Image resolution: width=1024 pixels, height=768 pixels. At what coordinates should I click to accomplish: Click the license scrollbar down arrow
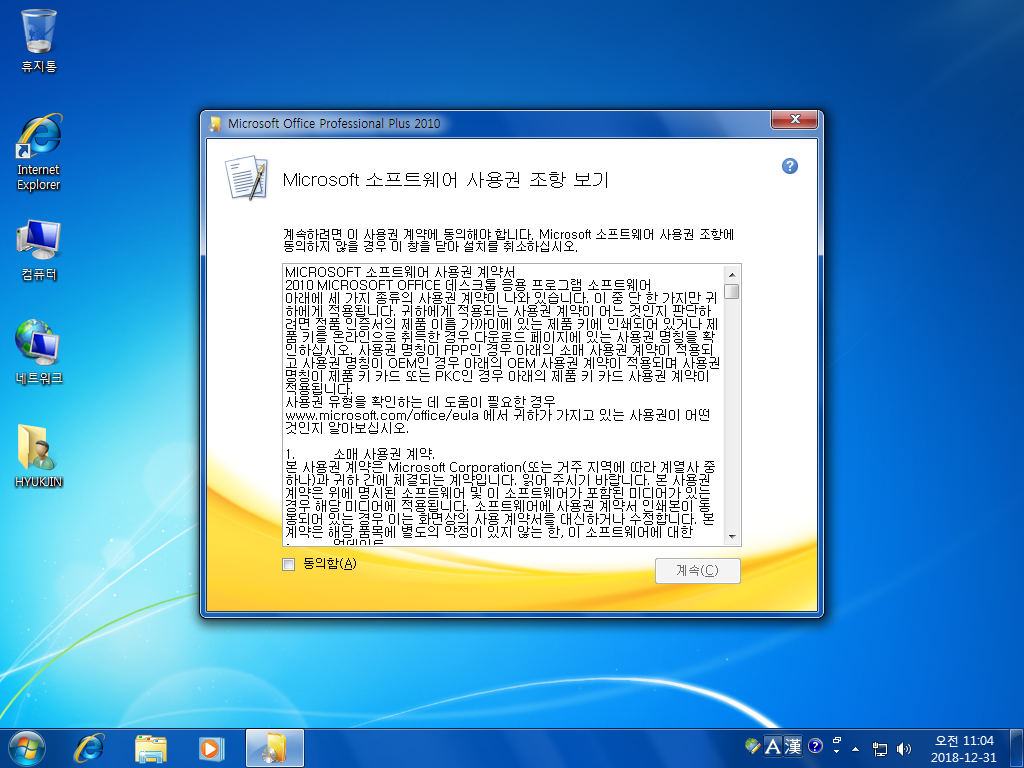coord(731,537)
